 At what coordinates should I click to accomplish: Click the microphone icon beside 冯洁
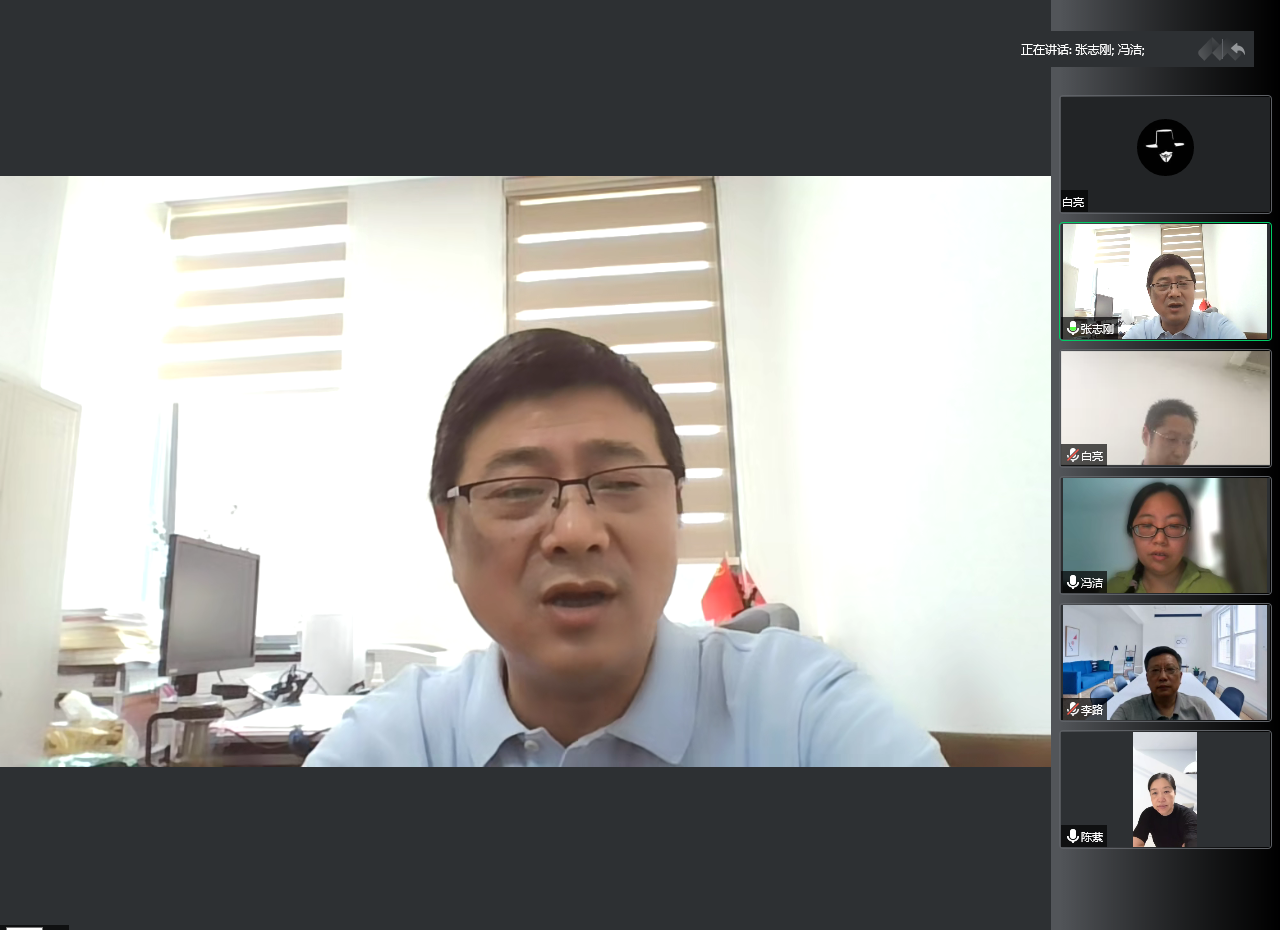(x=1072, y=582)
